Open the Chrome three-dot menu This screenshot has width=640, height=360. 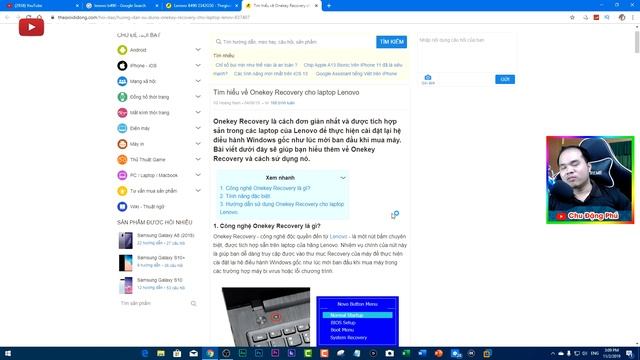coord(633,18)
